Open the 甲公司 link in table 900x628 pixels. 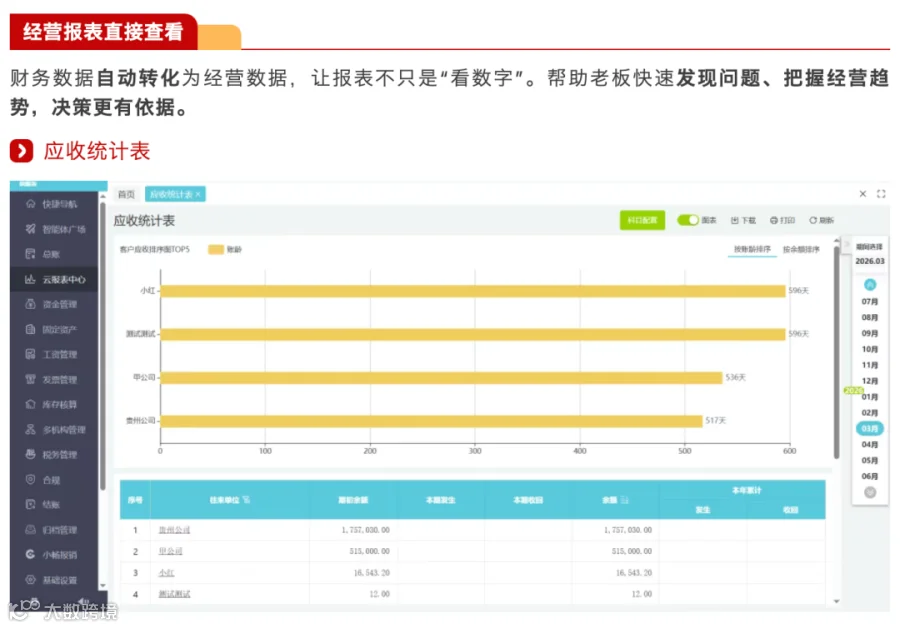170,551
